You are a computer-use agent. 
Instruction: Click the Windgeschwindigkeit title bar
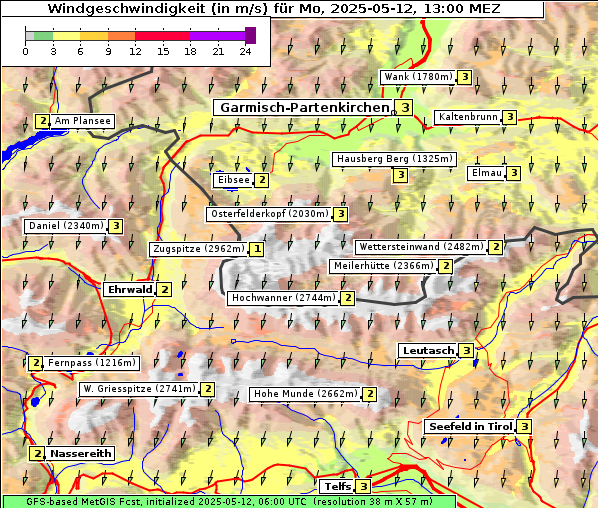273,9
